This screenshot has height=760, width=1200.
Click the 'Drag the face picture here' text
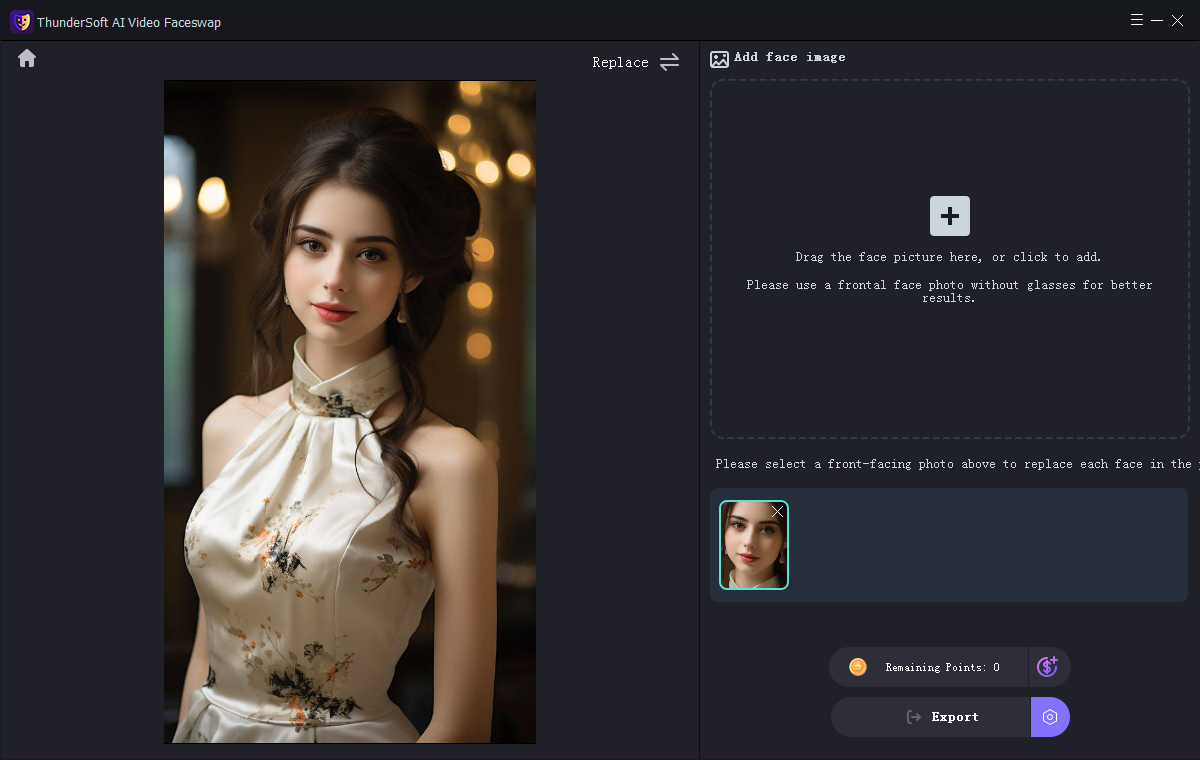pos(948,257)
